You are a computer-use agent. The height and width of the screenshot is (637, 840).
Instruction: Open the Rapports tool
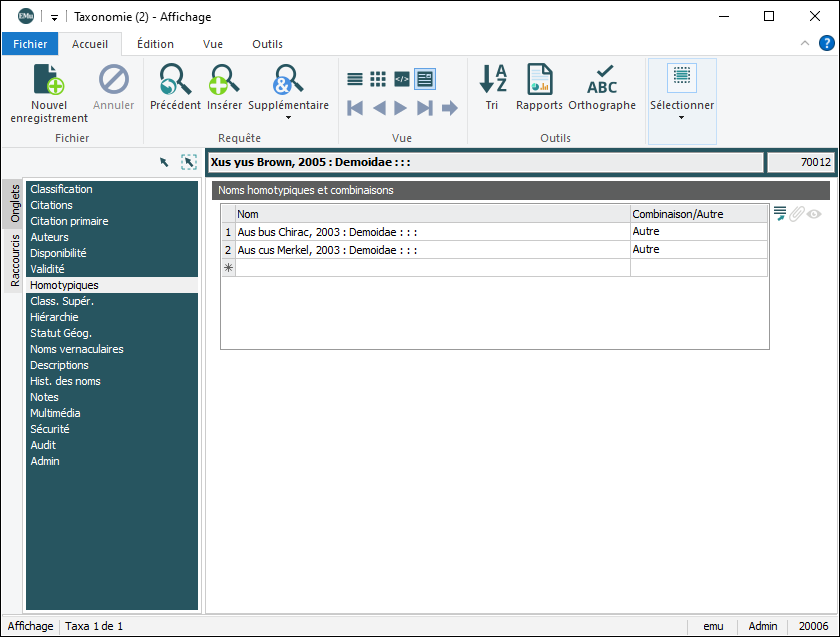[540, 80]
